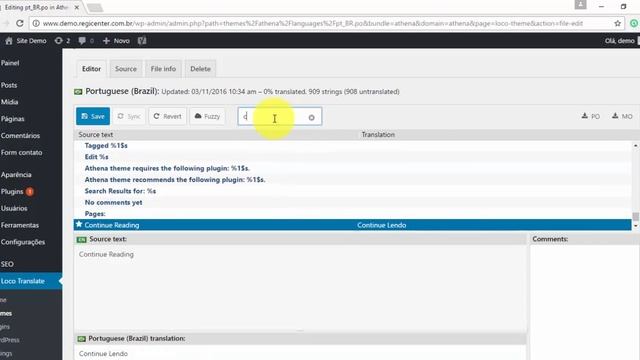Image resolution: width=640 pixels, height=360 pixels.
Task: Select the 'Athena theme requires the following plugin' row
Action: click(353, 168)
